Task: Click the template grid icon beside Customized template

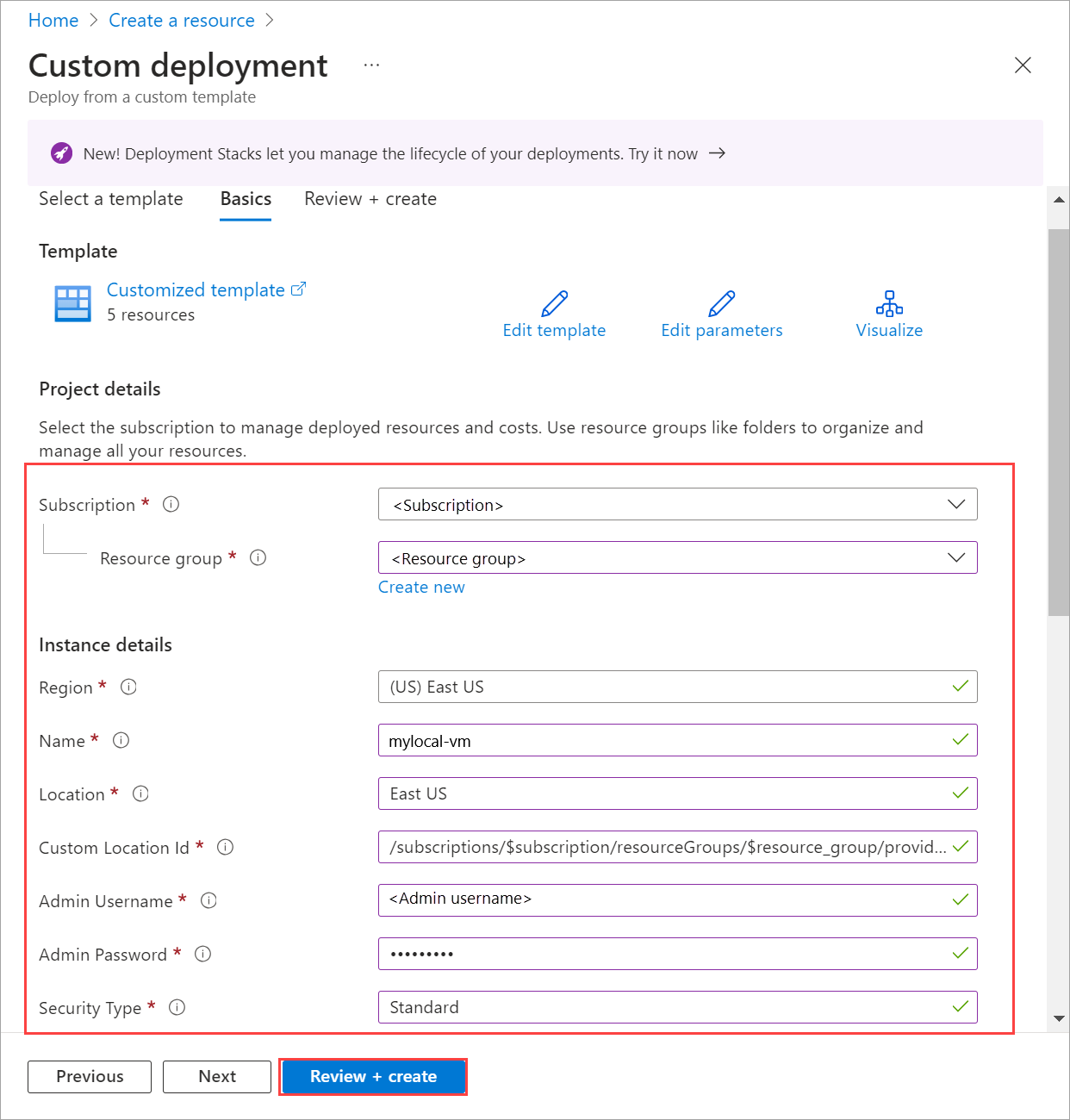Action: (x=72, y=303)
